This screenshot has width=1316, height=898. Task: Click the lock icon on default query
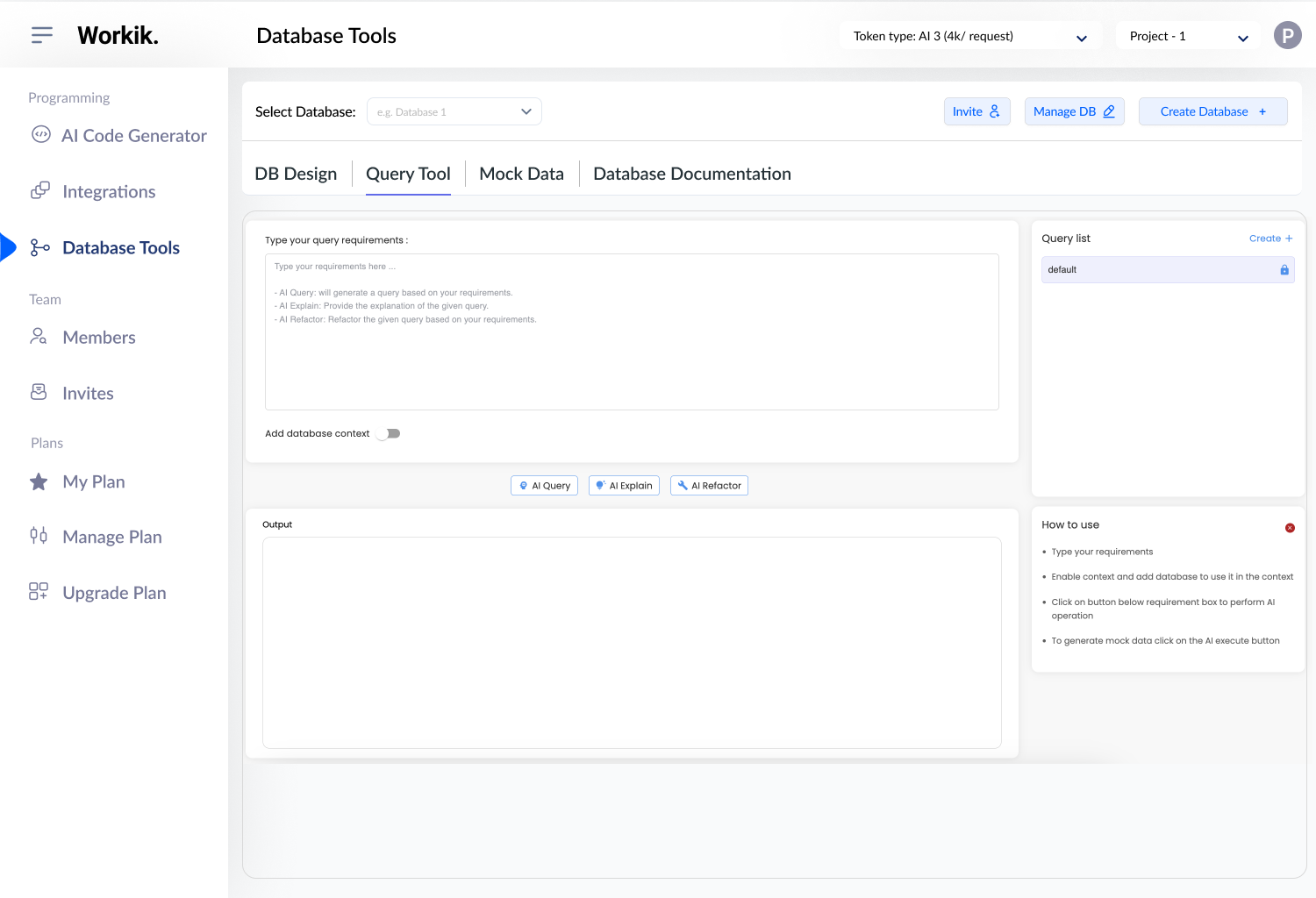pos(1284,269)
